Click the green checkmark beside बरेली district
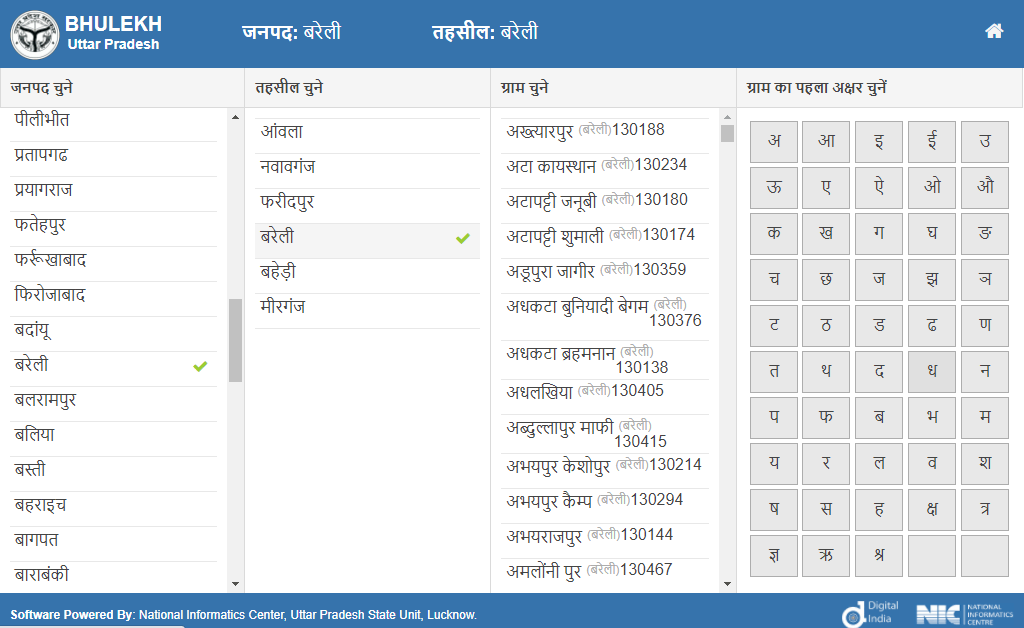The image size is (1024, 628). coord(201,365)
